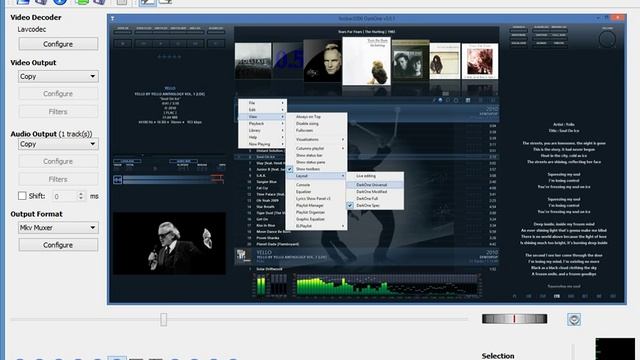Expand the Layout submenu entry

click(x=316, y=176)
